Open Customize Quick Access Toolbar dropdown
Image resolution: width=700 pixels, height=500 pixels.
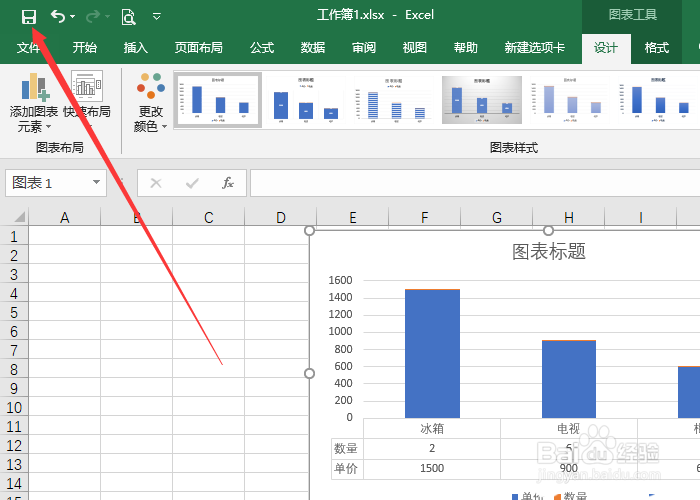tap(157, 17)
